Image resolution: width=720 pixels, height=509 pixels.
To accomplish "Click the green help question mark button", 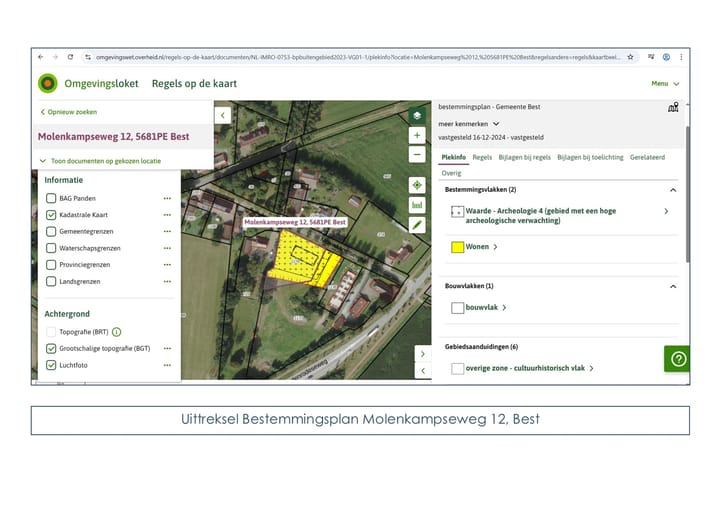I will point(677,358).
